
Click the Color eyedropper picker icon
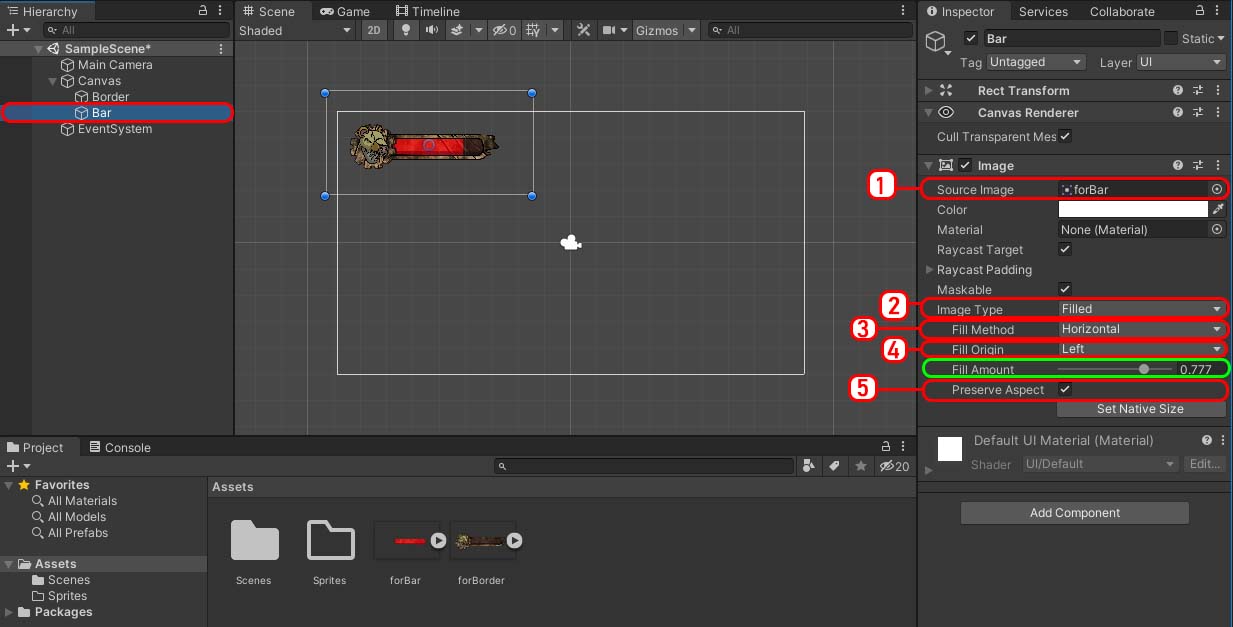[x=1217, y=210]
